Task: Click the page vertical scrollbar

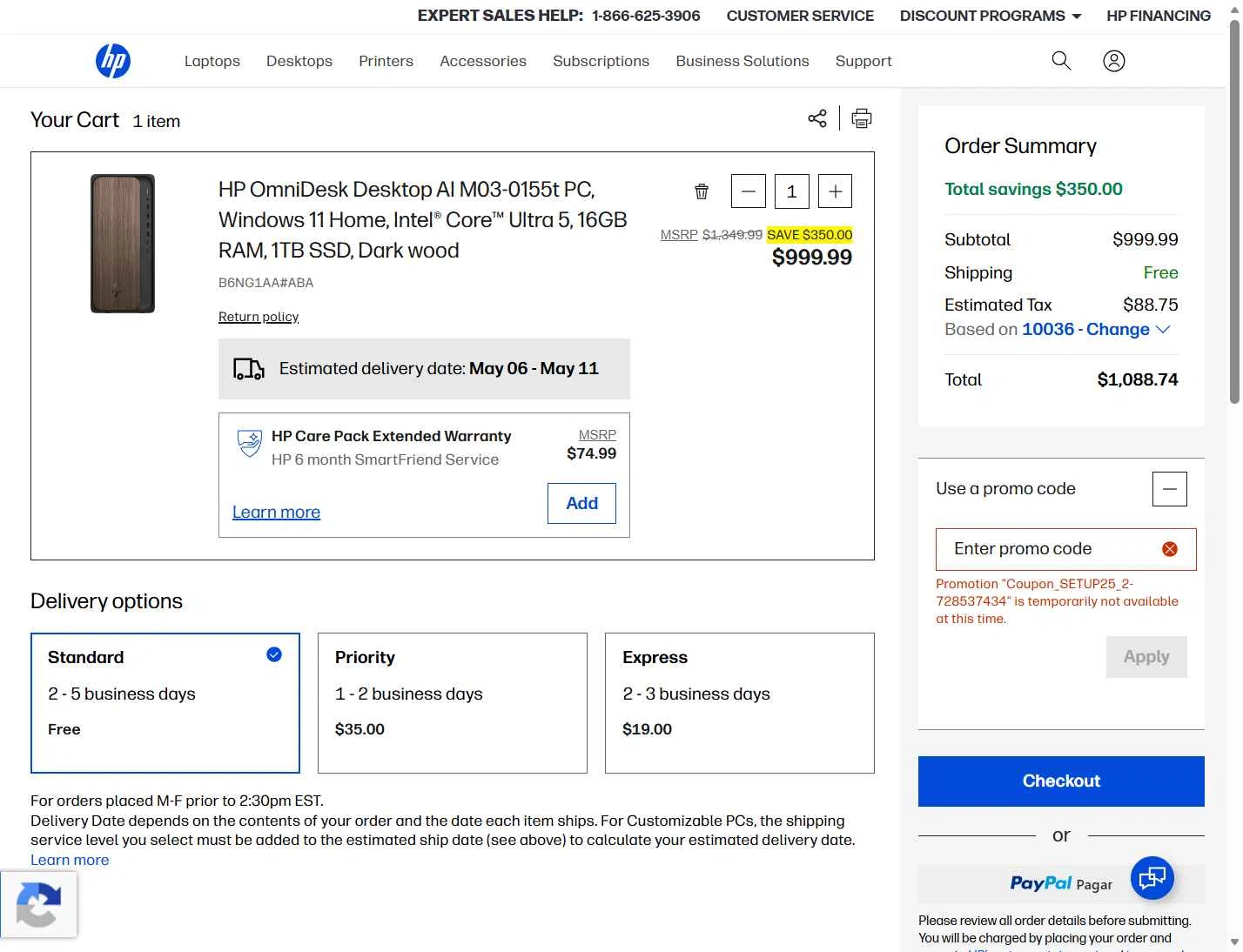Action: pyautogui.click(x=1234, y=212)
